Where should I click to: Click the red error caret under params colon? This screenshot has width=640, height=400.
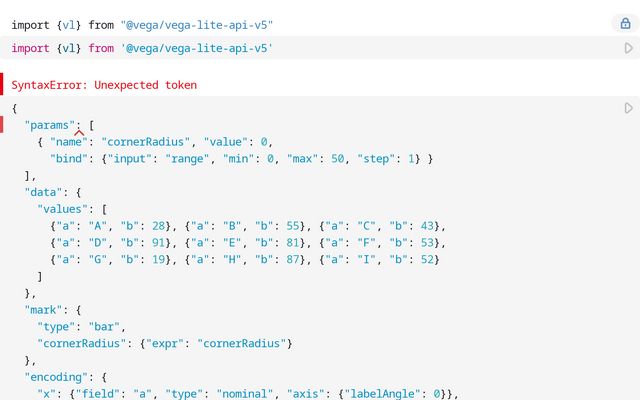79,133
